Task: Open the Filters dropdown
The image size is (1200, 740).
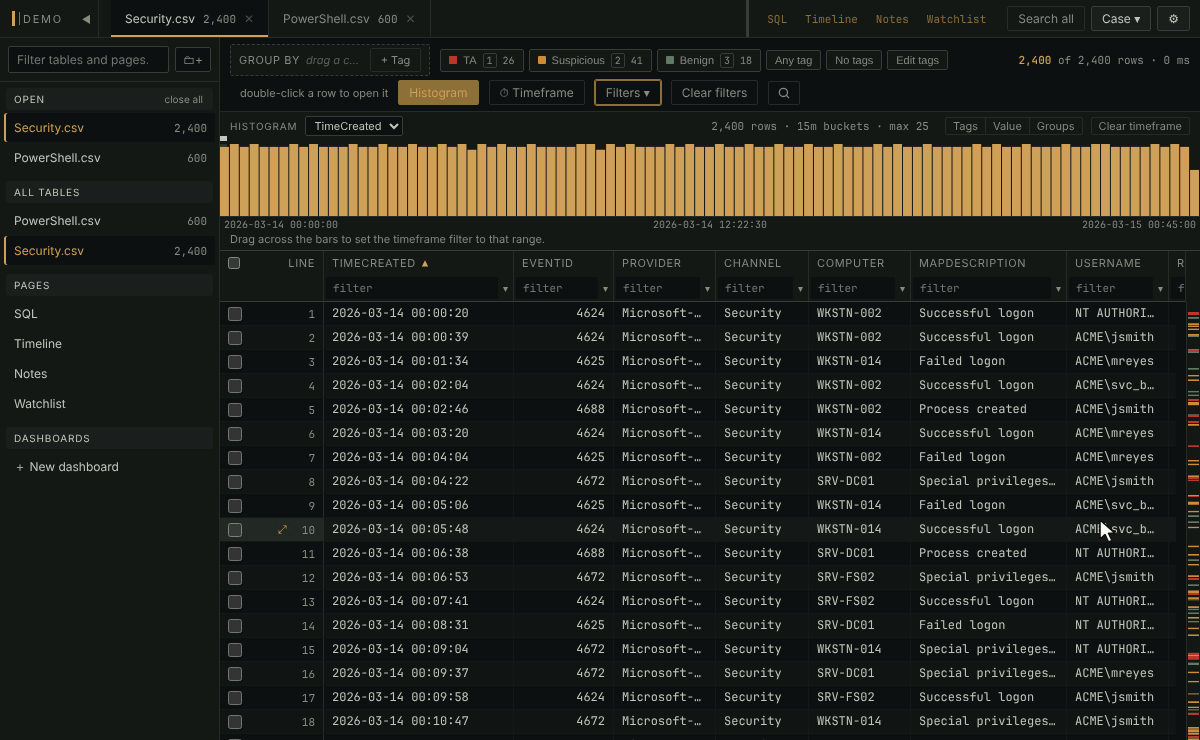Action: tap(628, 93)
